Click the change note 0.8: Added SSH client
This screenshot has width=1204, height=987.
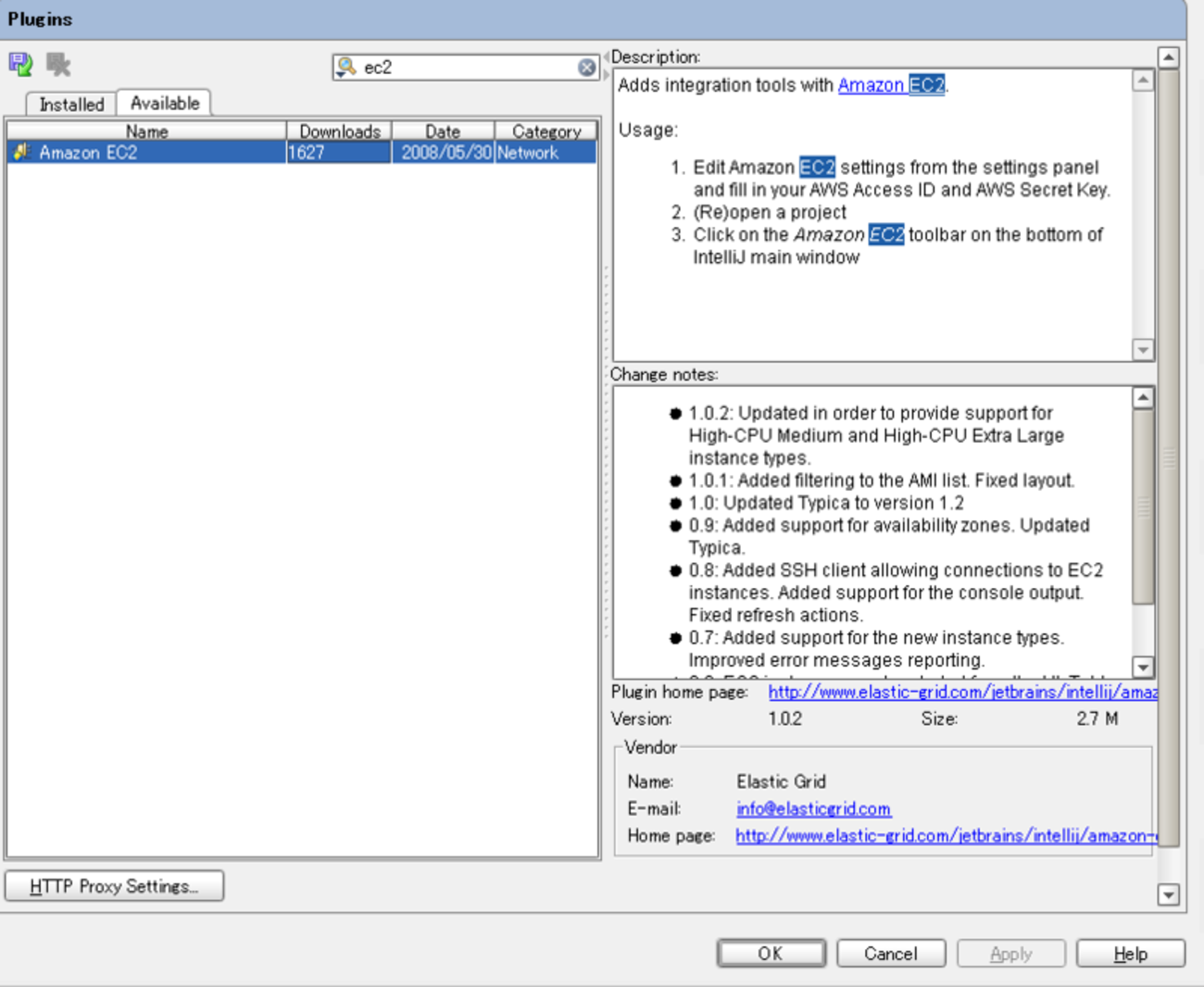pyautogui.click(x=897, y=593)
